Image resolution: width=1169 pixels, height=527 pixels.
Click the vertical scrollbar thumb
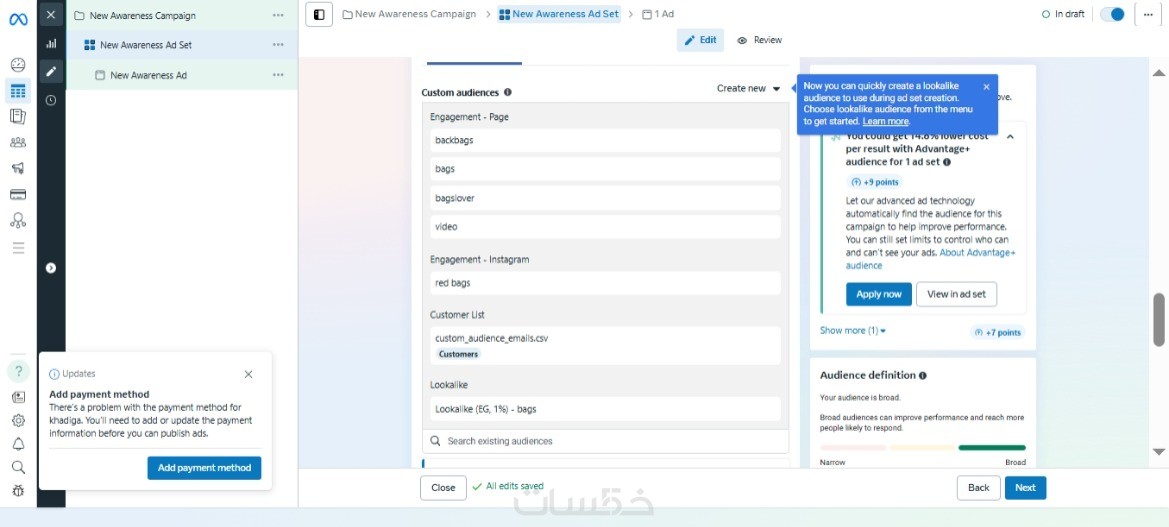(x=1159, y=320)
